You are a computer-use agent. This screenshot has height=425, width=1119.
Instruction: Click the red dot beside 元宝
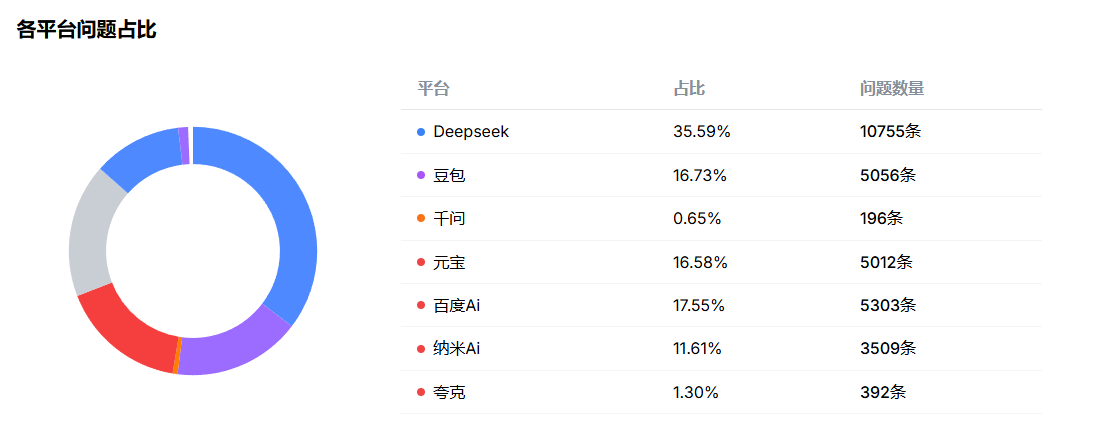[421, 262]
